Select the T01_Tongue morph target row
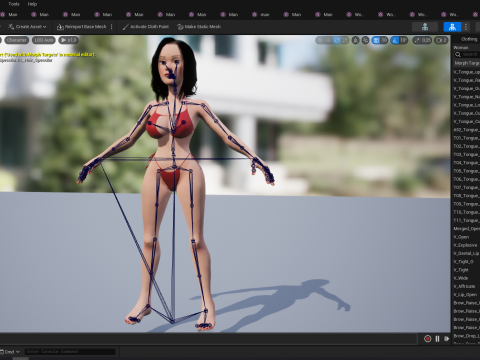This screenshot has width=480, height=360. pos(466,138)
